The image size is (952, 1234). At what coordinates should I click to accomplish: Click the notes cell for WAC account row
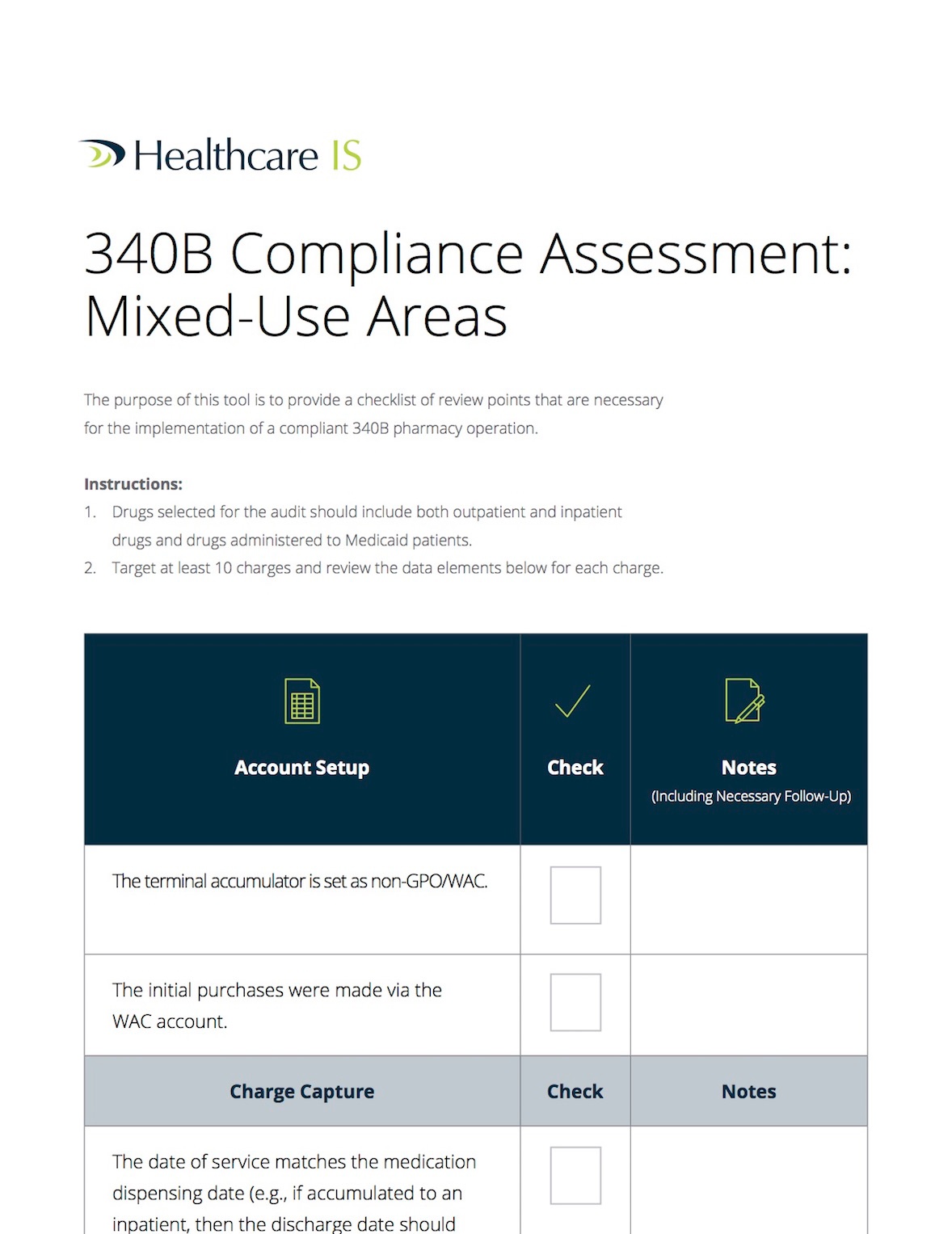[748, 1004]
